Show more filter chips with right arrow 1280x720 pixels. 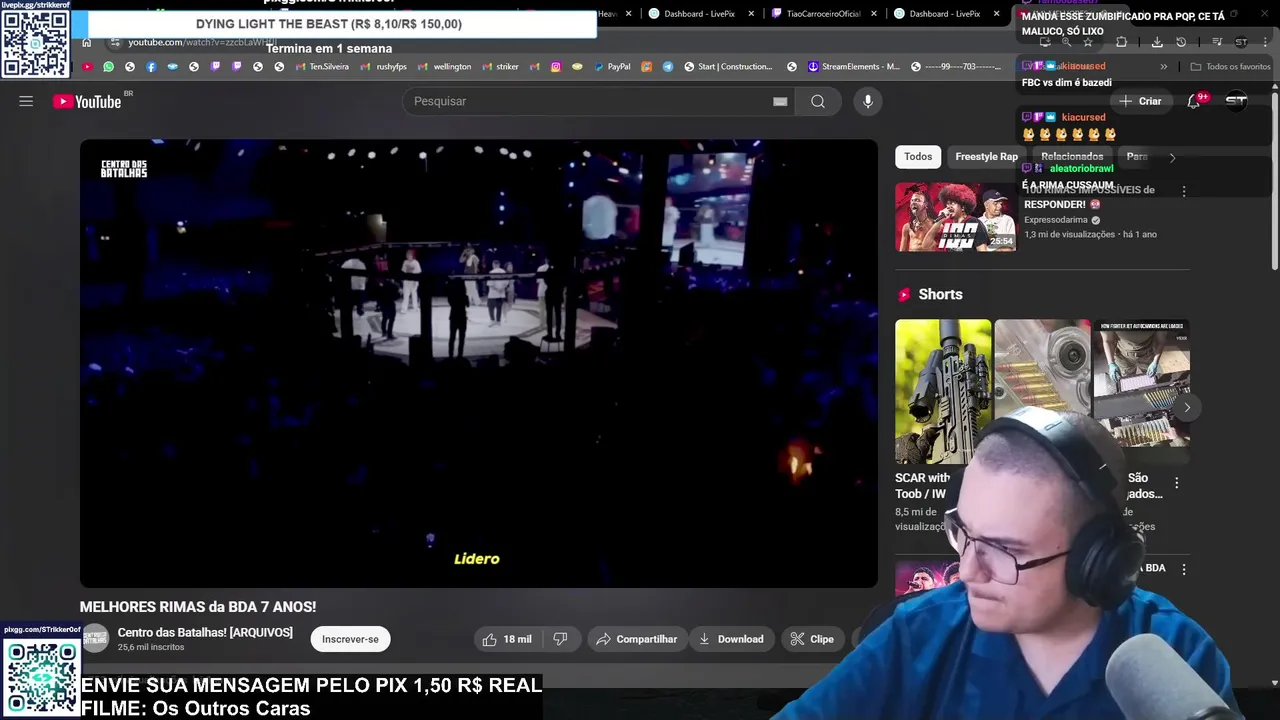click(x=1172, y=157)
